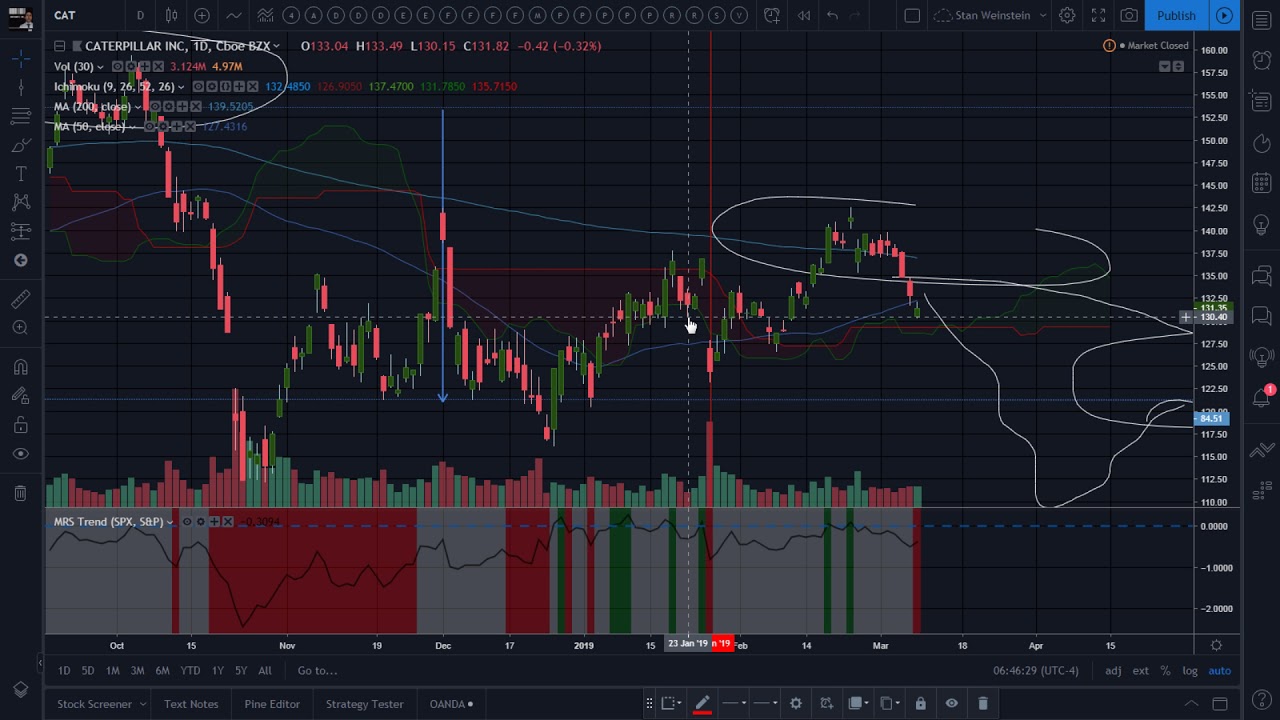Screen dimensions: 1280x720
Task: Expand the MRS Trend dropdown arrow
Action: [170, 522]
